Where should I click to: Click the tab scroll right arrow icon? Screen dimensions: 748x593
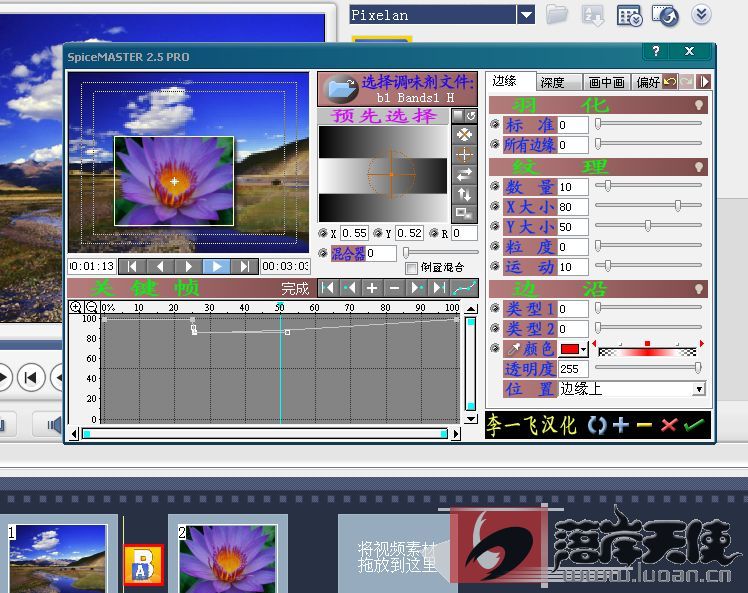click(x=705, y=82)
